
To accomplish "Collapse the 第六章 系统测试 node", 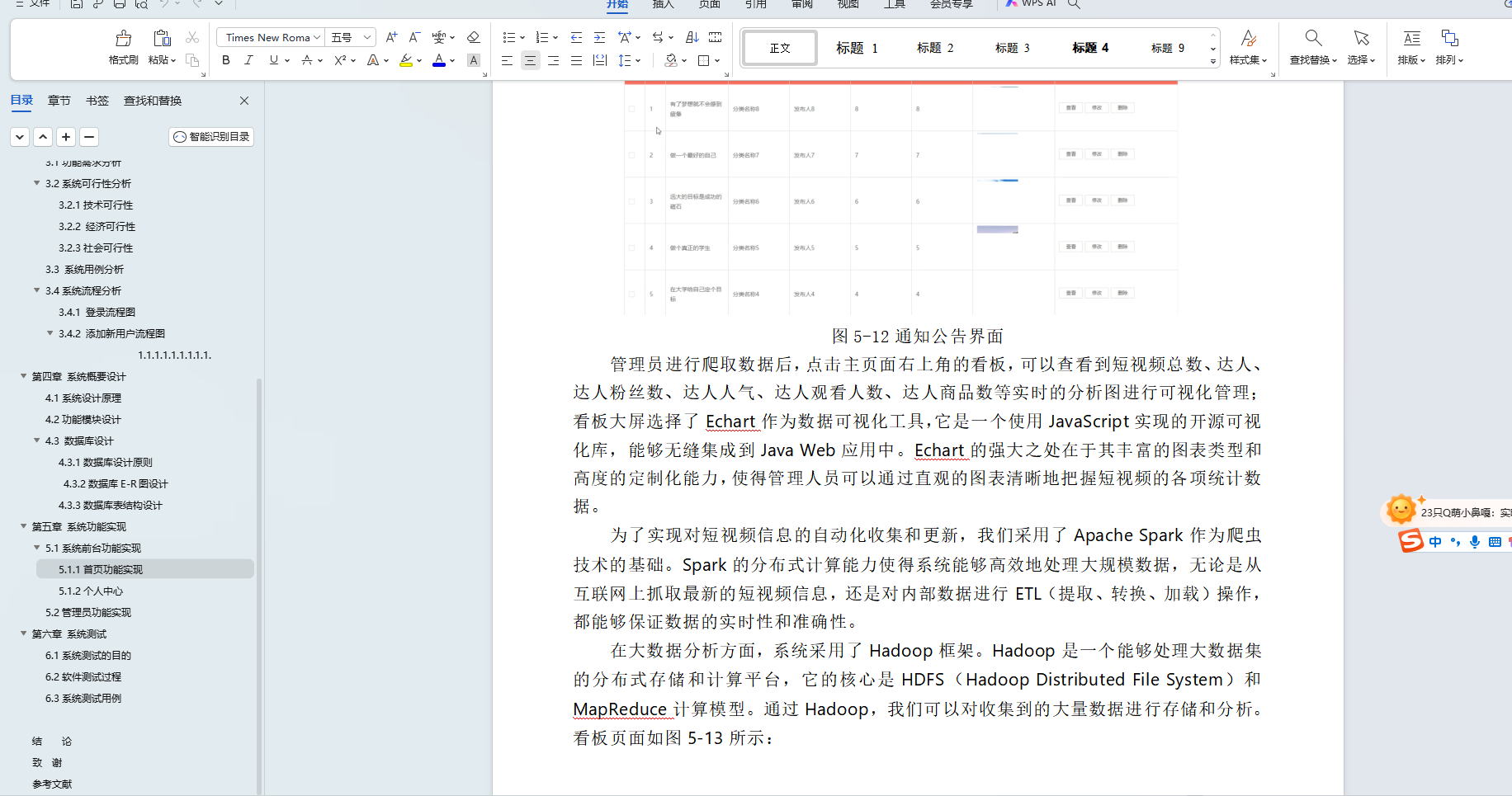I will coord(23,634).
